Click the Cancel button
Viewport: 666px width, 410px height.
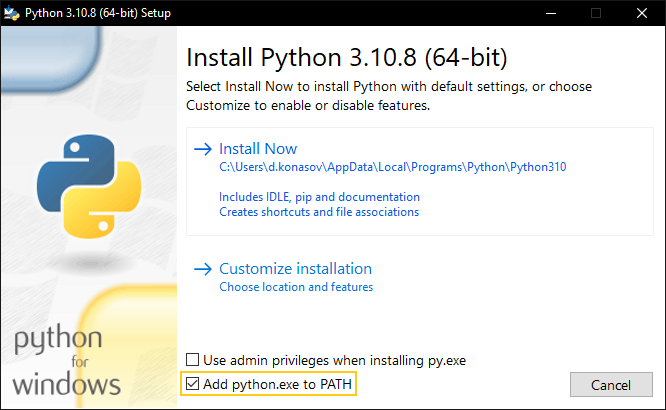[x=611, y=385]
